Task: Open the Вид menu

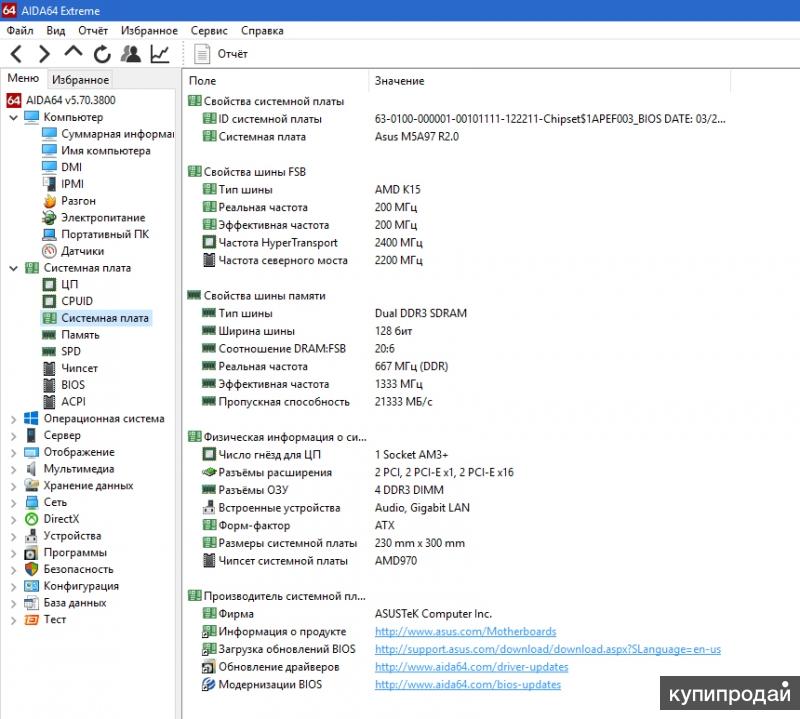Action: tap(56, 31)
